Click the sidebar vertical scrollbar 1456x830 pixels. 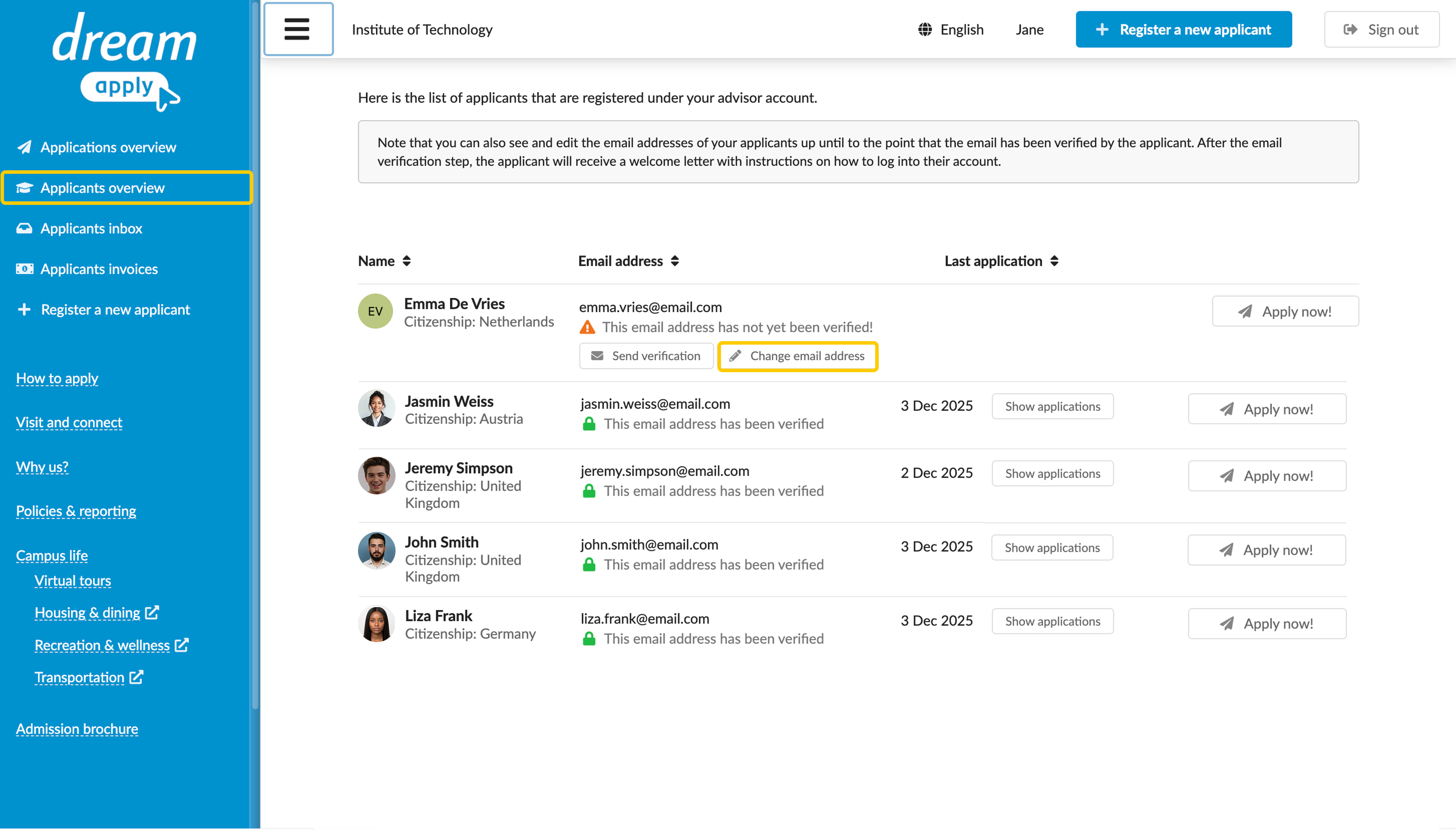click(255, 356)
